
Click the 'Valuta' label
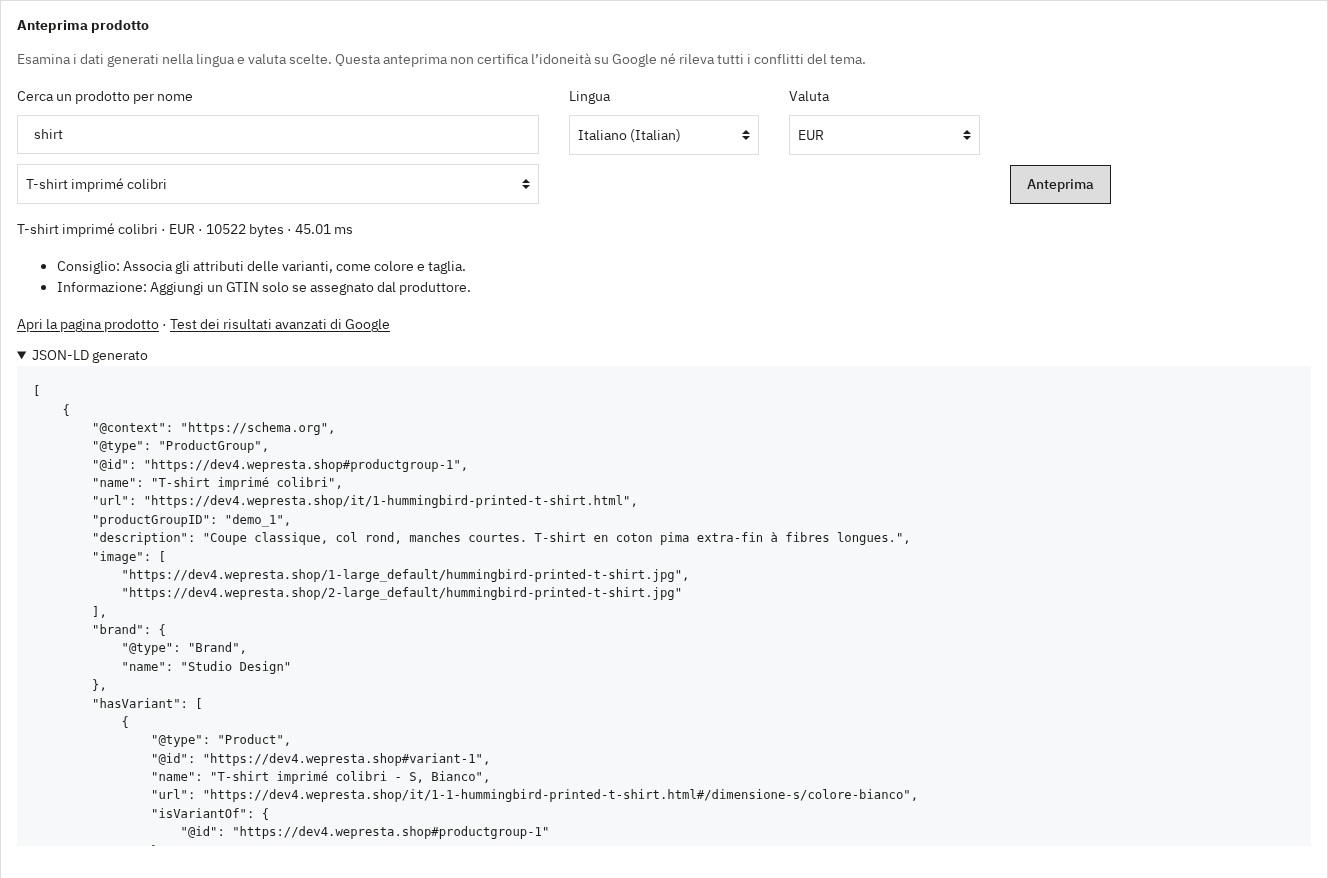[x=809, y=96]
